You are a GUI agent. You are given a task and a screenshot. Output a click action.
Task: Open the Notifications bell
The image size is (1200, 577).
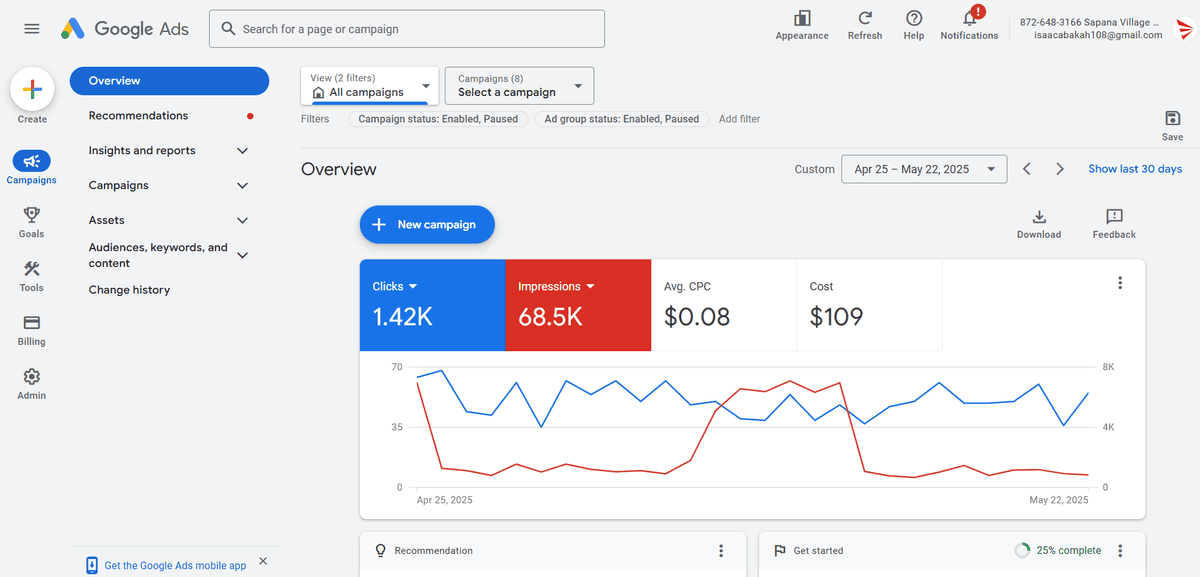969,19
